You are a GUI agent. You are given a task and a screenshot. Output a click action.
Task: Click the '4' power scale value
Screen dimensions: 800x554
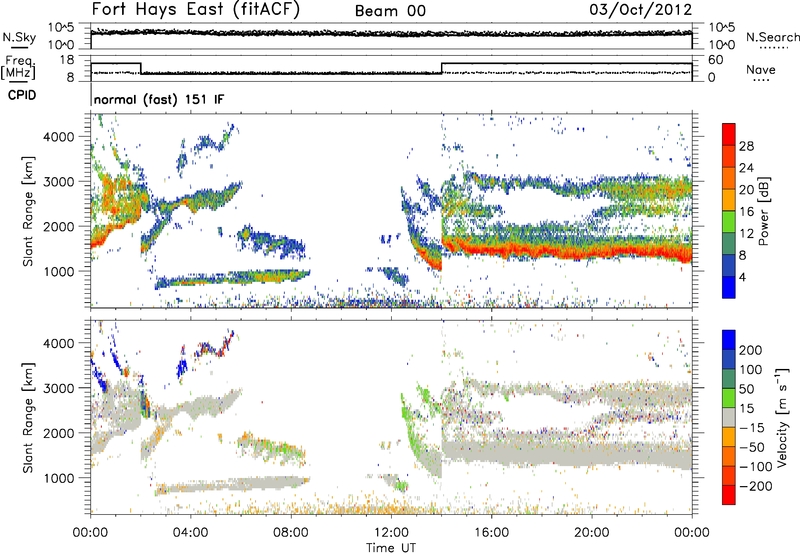click(742, 277)
